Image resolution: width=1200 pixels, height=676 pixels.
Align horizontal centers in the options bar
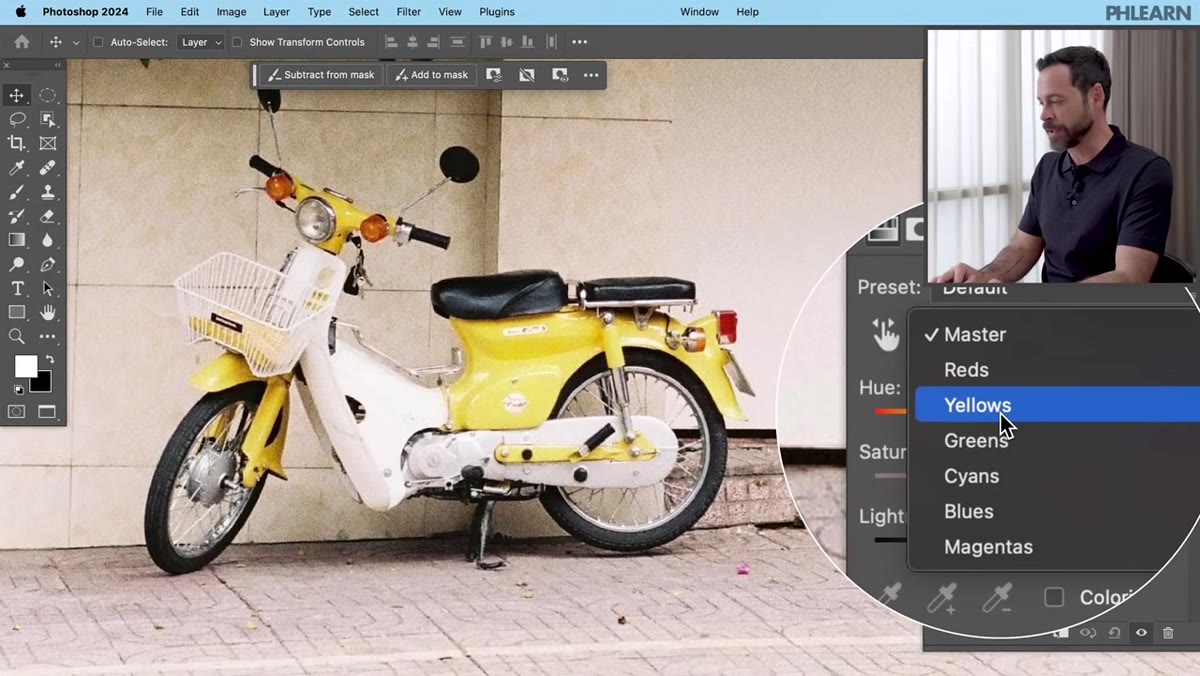pyautogui.click(x=412, y=42)
